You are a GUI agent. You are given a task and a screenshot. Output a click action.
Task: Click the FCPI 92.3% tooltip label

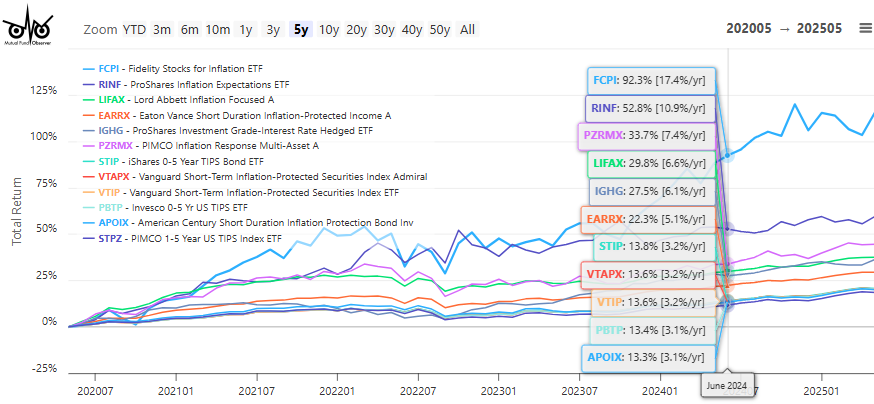tap(650, 80)
